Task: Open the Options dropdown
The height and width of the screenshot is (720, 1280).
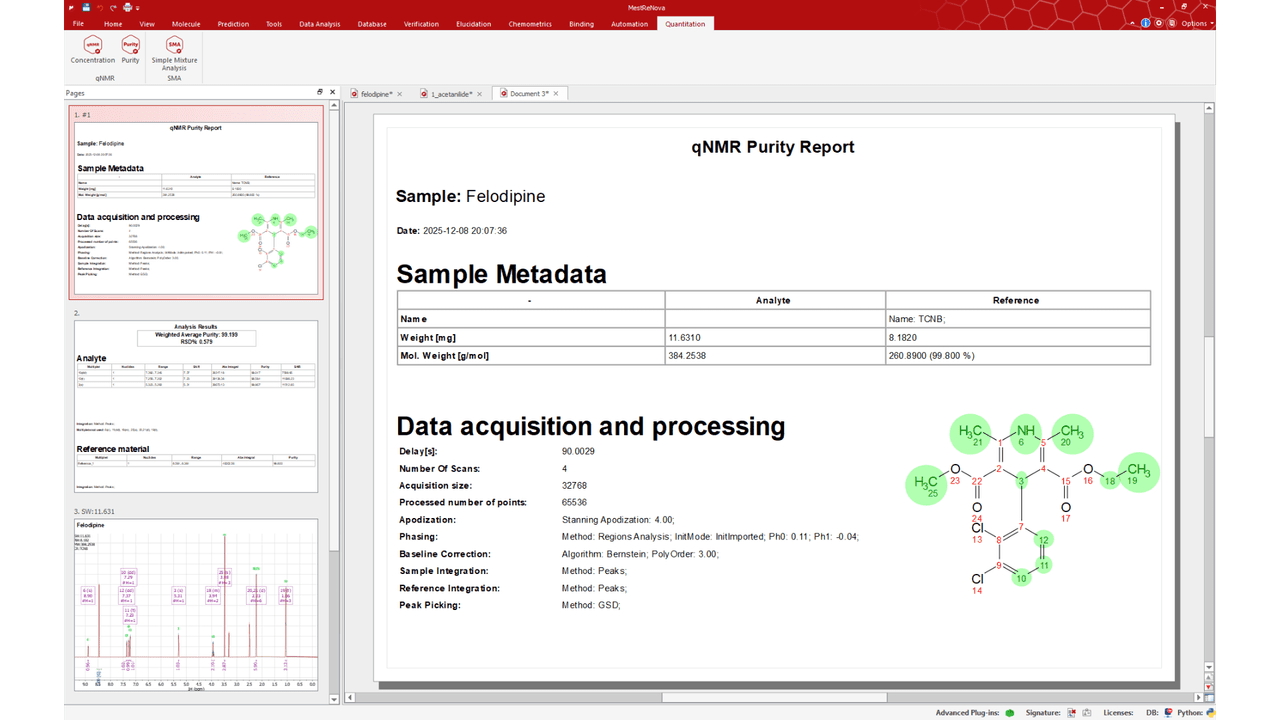Action: coord(1197,23)
